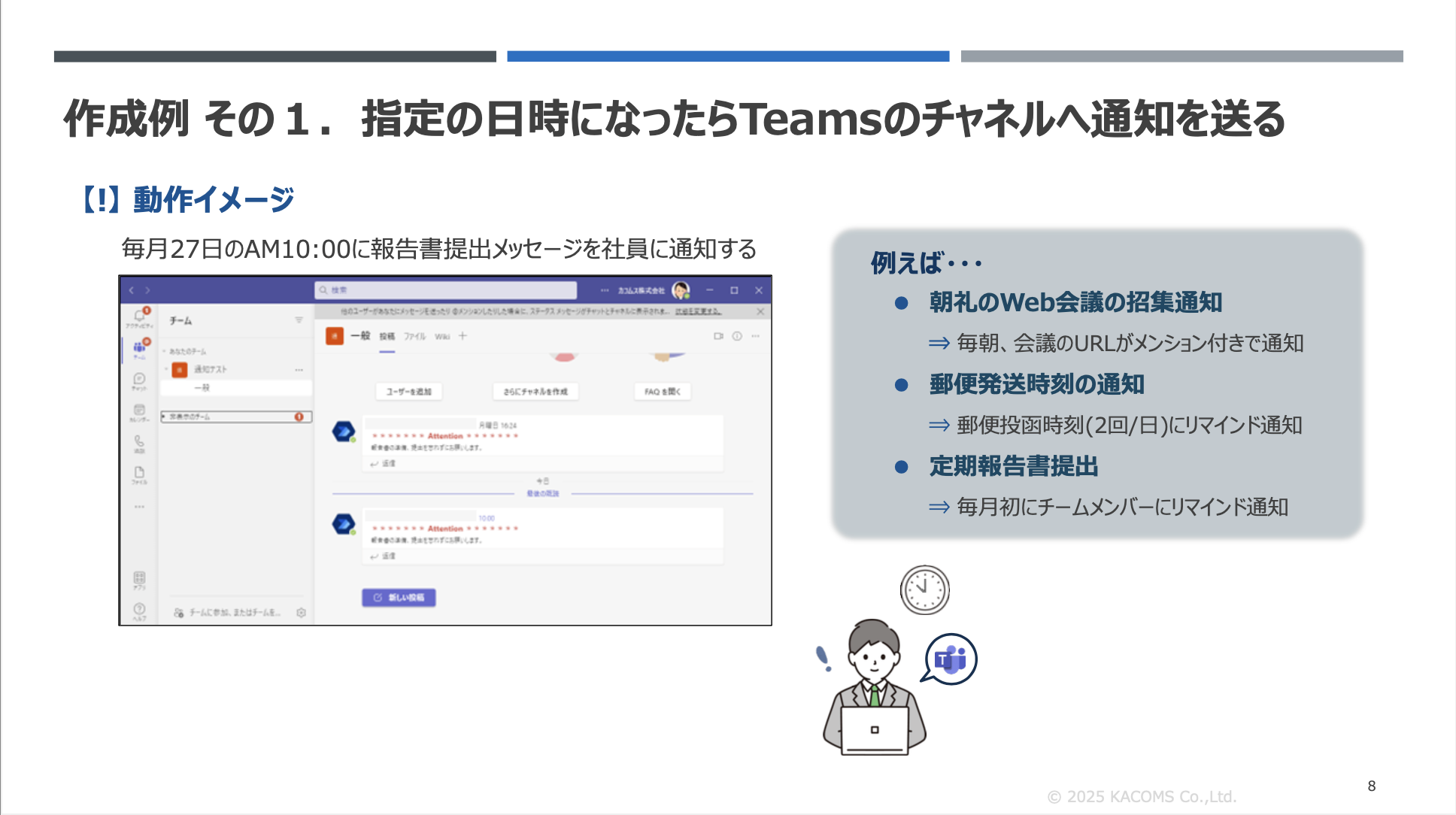Image resolution: width=1456 pixels, height=815 pixels.
Task: Open the Activity bell icon in Teams sidebar
Action: point(139,317)
